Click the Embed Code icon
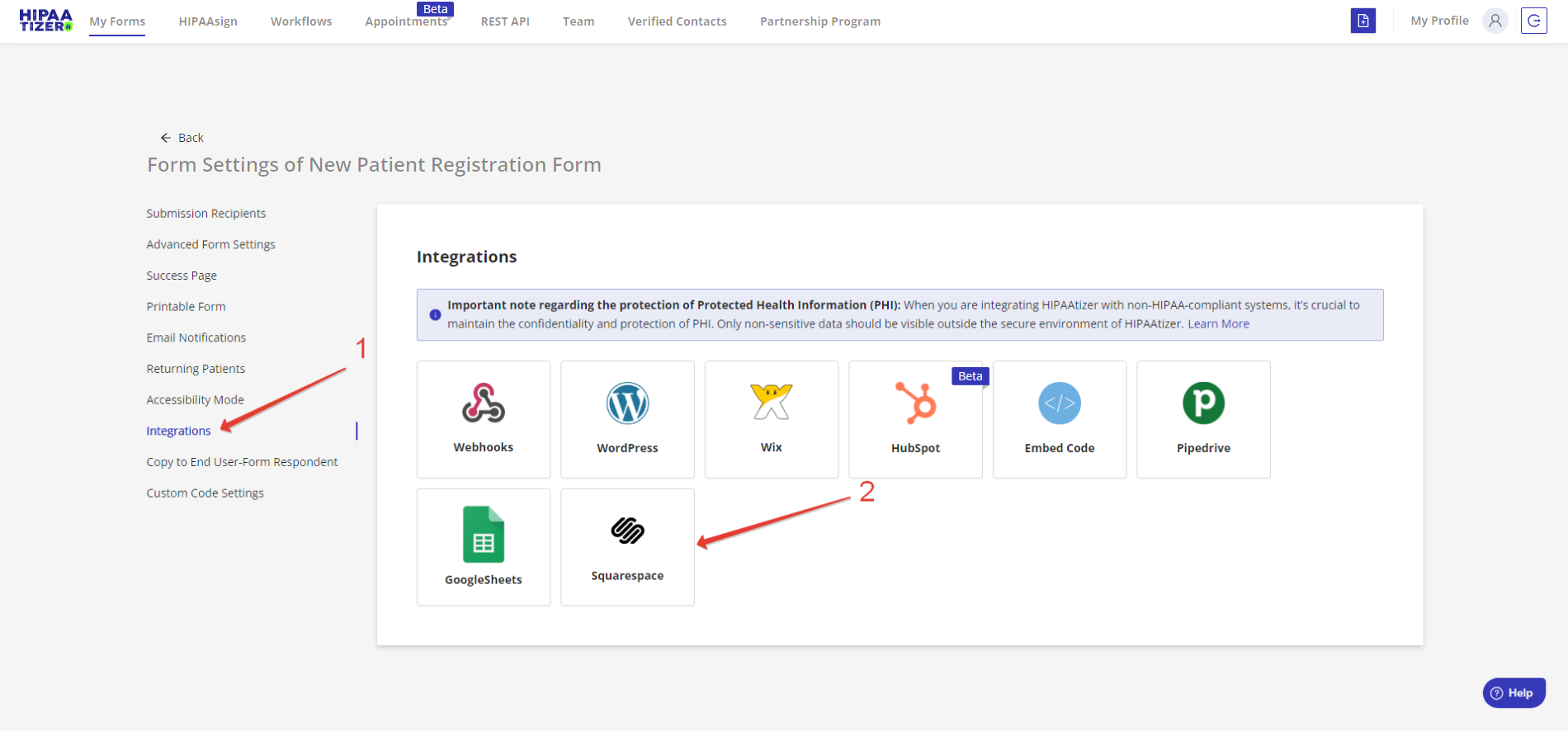The image size is (1568, 731). point(1059,403)
